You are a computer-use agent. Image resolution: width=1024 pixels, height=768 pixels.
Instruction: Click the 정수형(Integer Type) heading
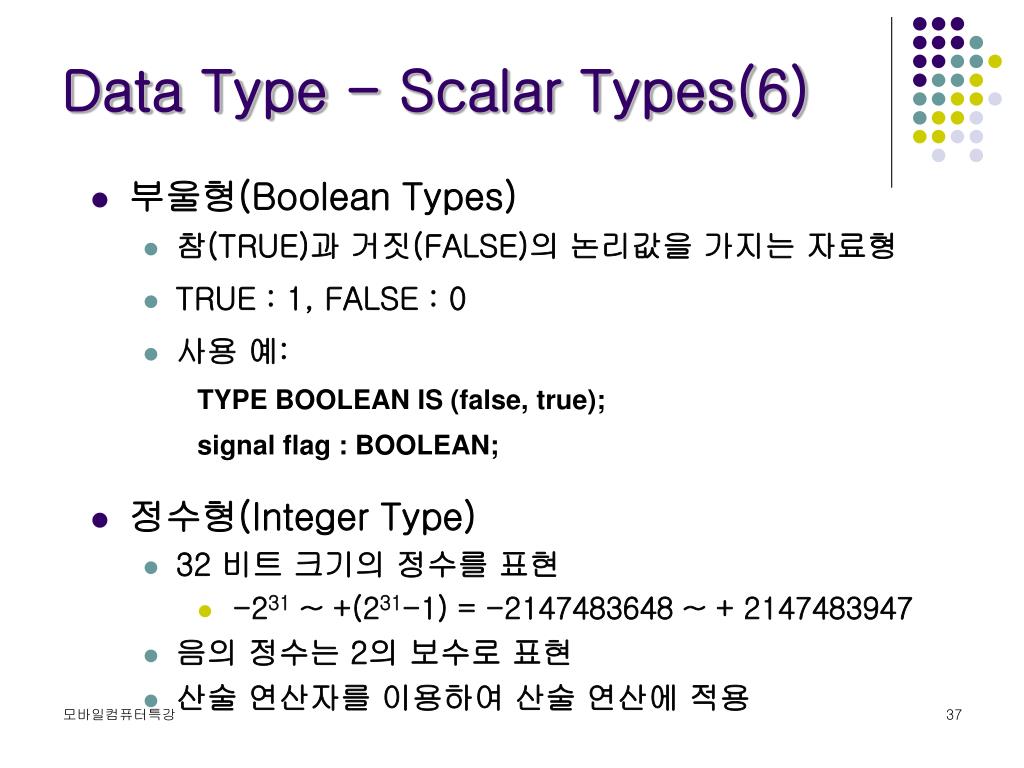pos(302,517)
